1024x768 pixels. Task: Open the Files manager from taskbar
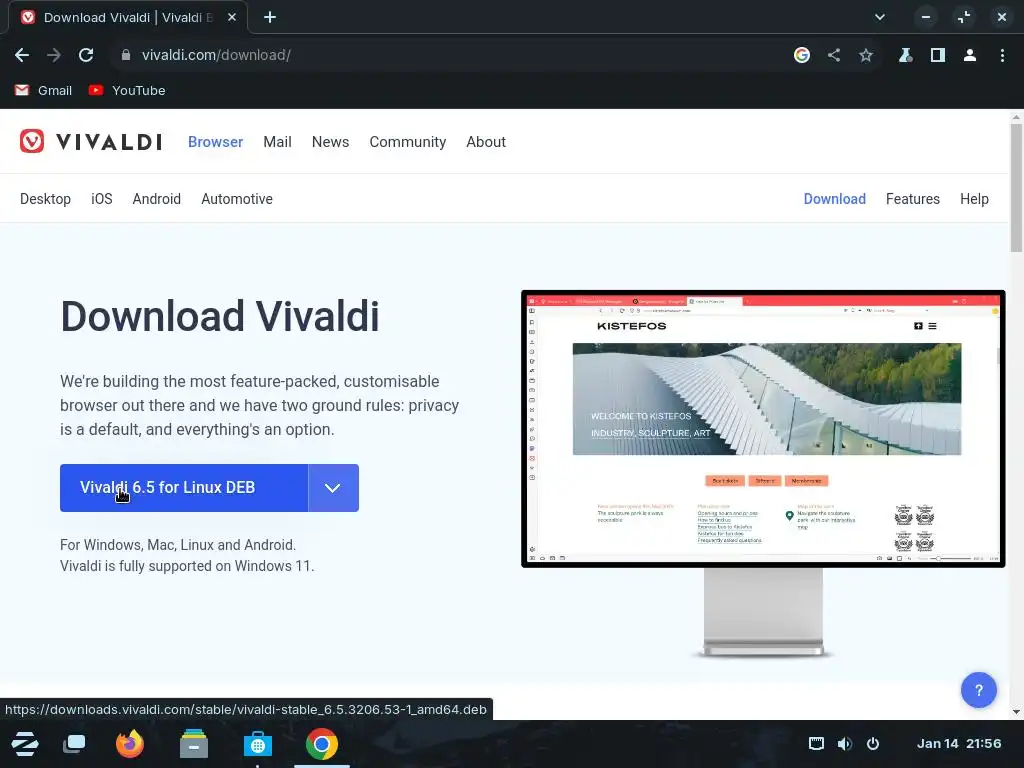point(194,744)
